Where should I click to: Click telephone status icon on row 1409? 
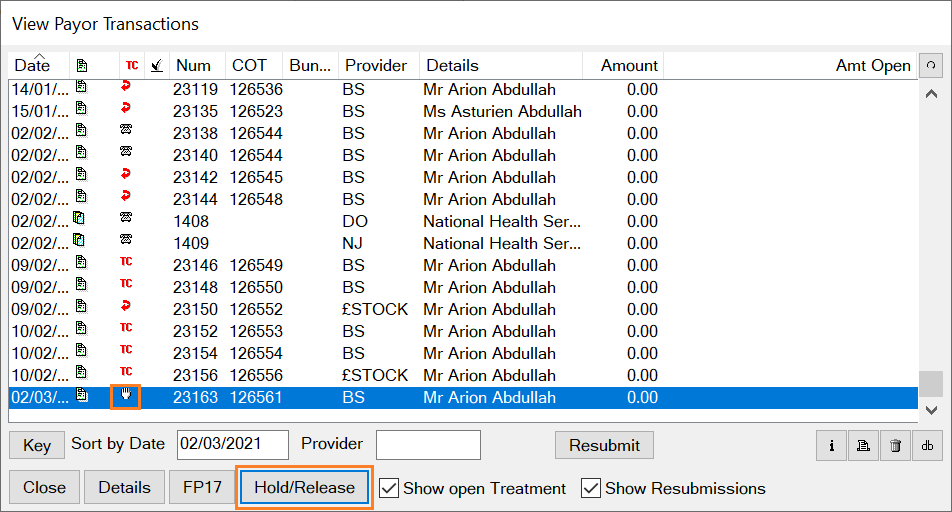pyautogui.click(x=126, y=239)
